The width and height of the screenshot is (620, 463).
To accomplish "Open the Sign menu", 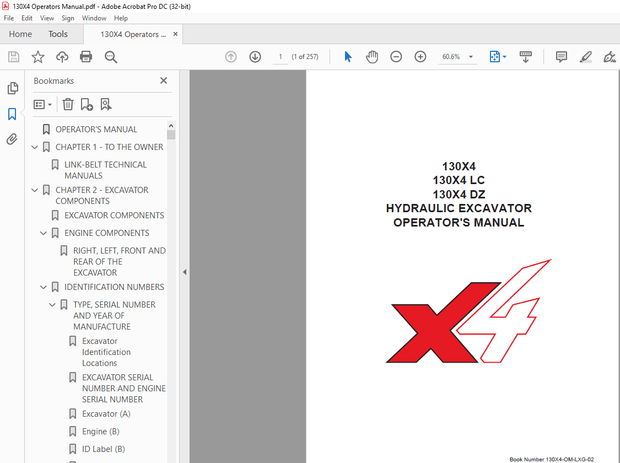I will click(68, 18).
